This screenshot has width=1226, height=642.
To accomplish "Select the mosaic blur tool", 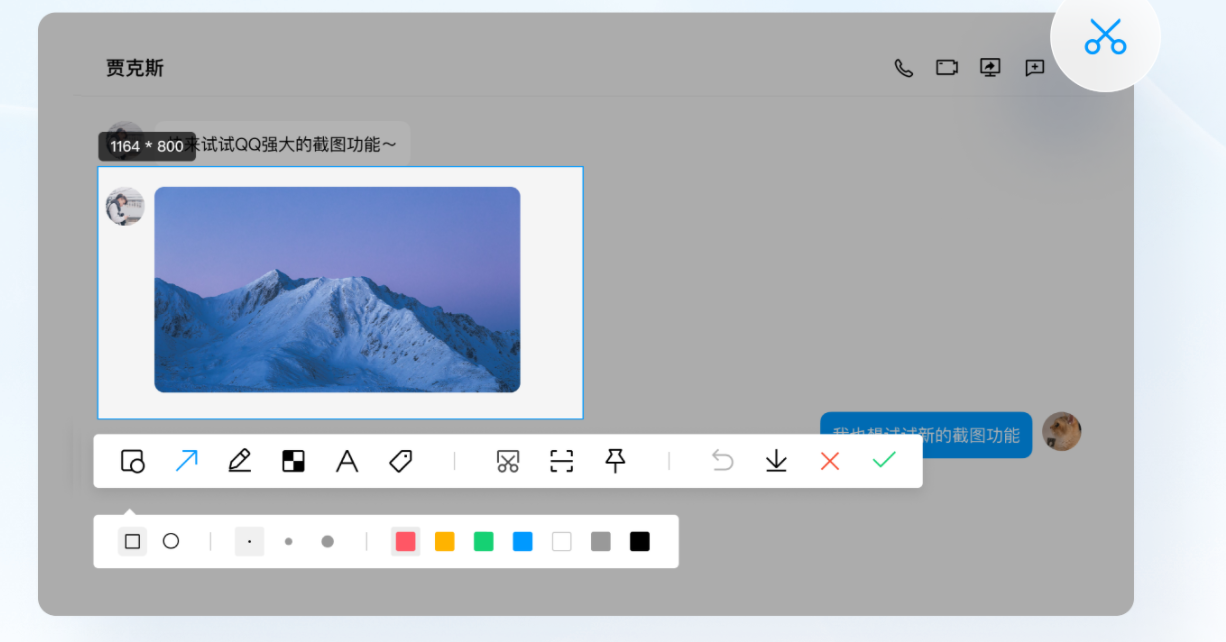I will [293, 461].
